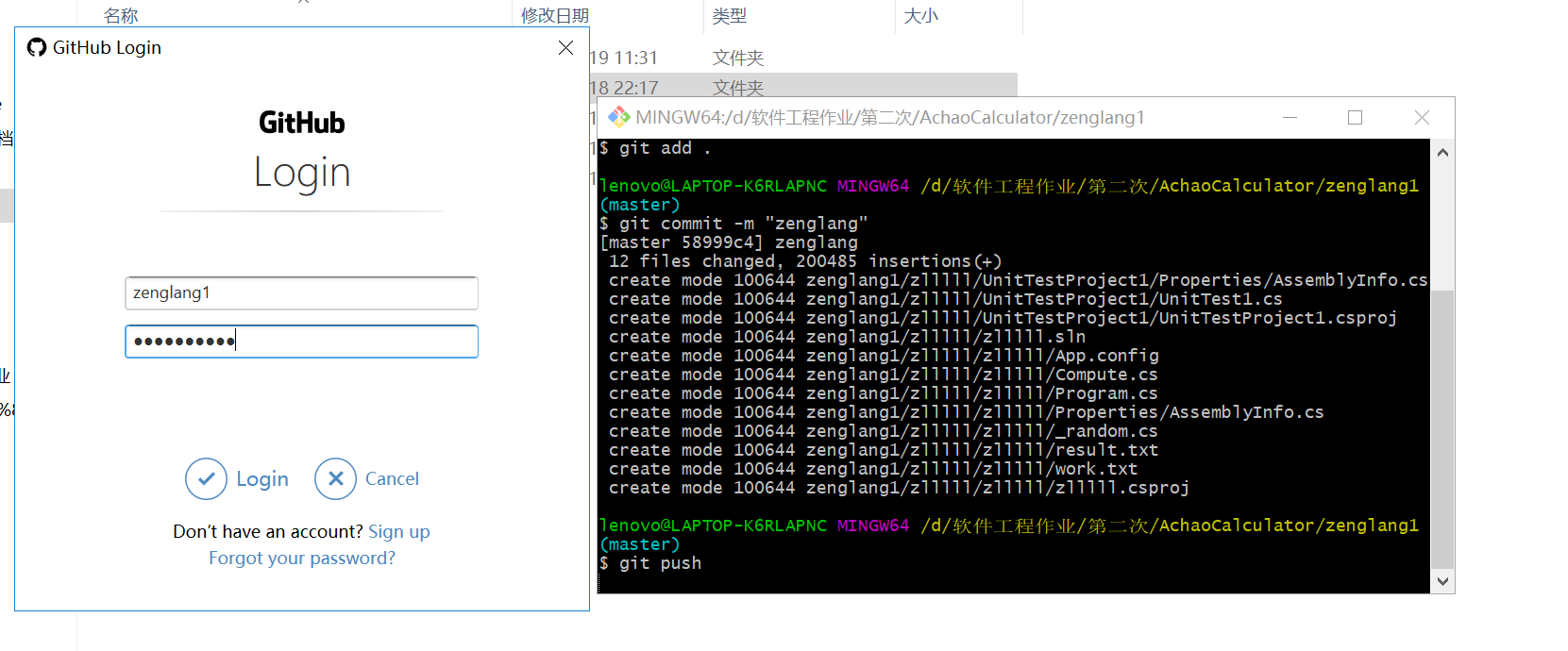Click the Git Bash icon in MINGW64 title bar
The width and height of the screenshot is (1568, 651).
pyautogui.click(x=619, y=117)
